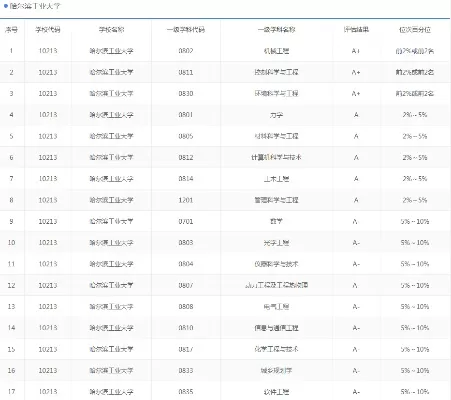Select subject code 0805
Image resolution: width=451 pixels, height=400 pixels.
point(186,136)
